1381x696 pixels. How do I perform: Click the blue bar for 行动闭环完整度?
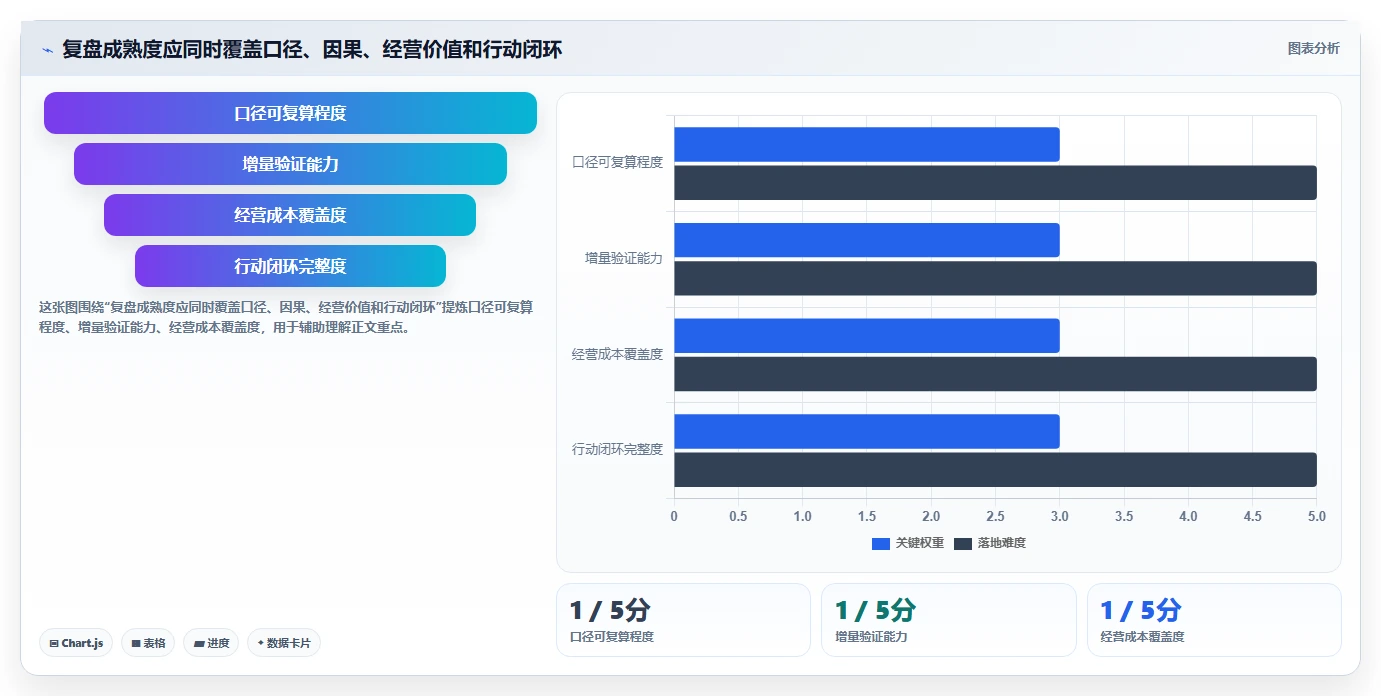point(867,431)
